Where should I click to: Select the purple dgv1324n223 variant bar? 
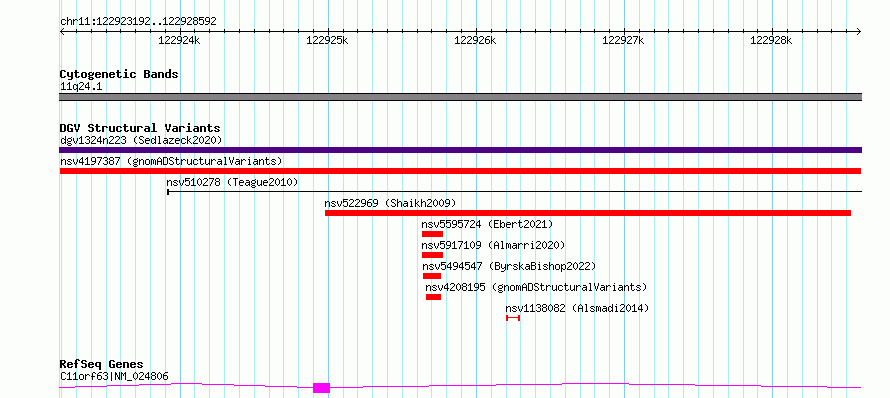460,150
